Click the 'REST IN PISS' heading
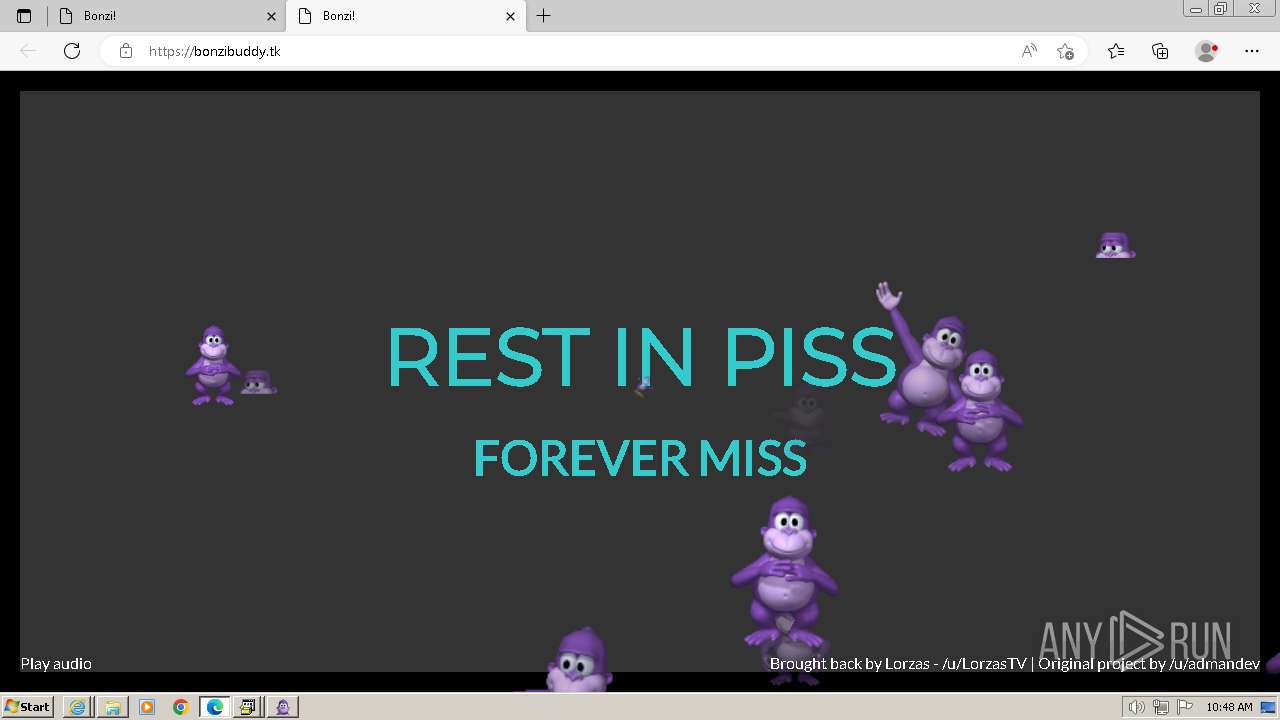 click(x=640, y=357)
